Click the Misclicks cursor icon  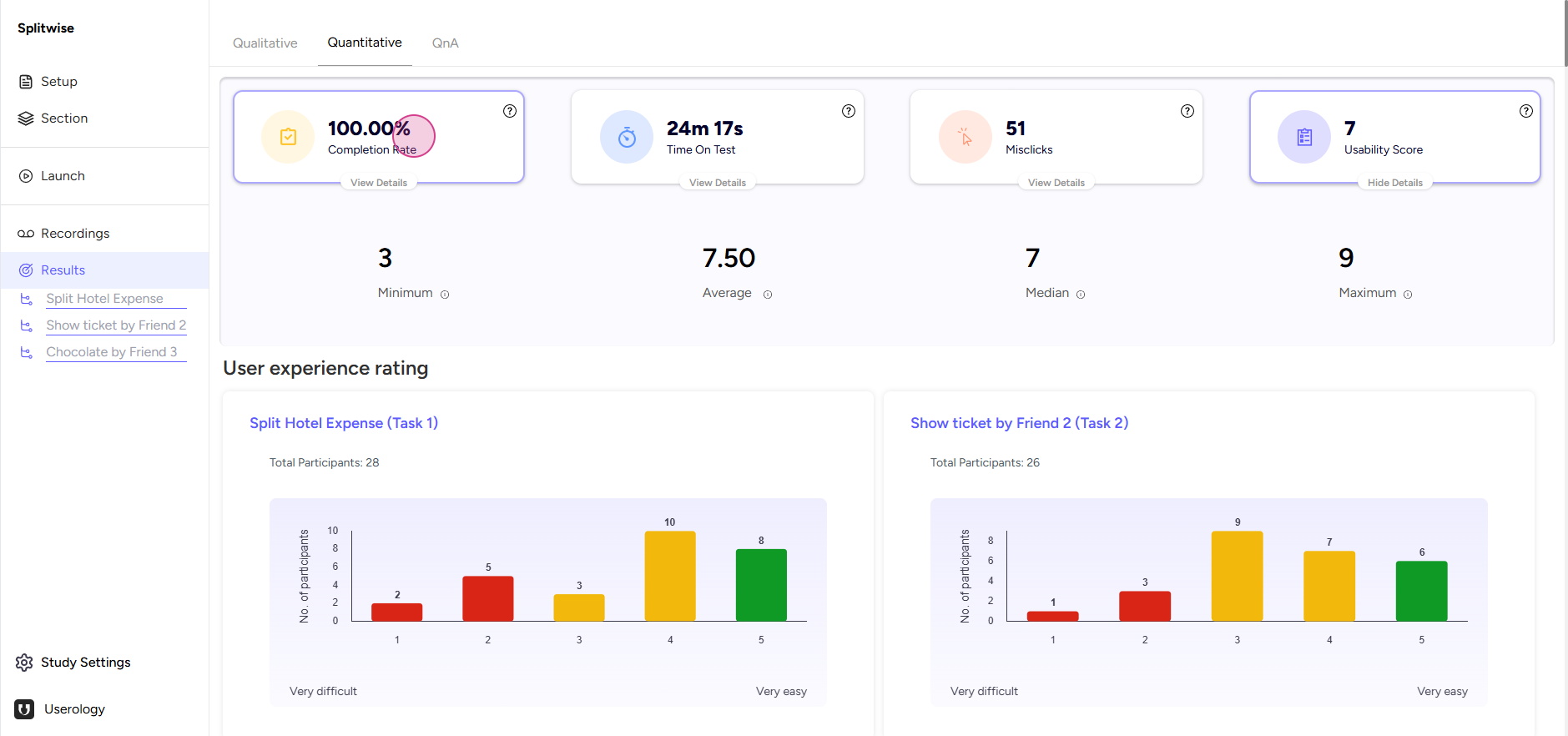[966, 137]
